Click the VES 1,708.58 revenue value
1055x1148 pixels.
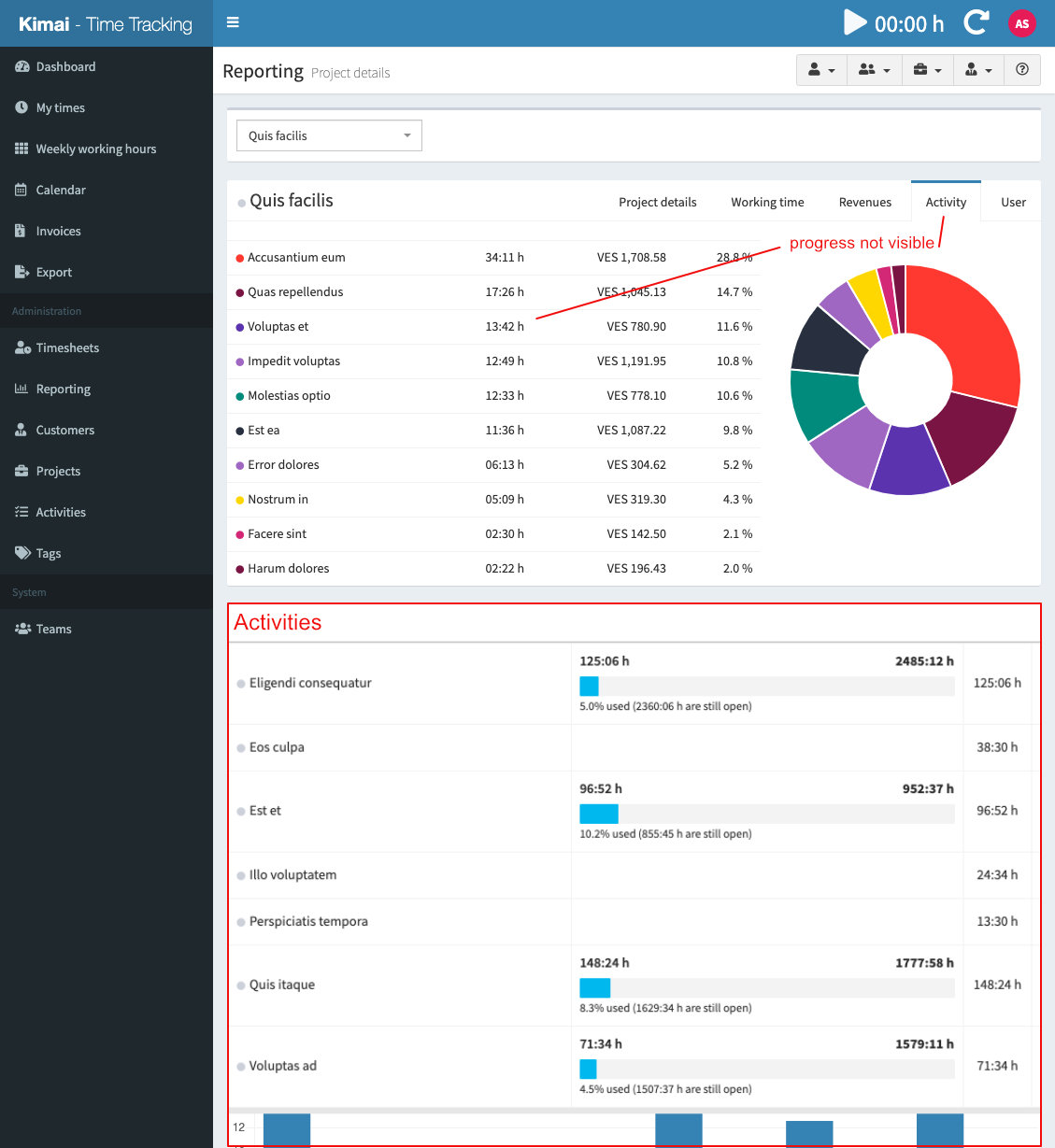tap(632, 257)
